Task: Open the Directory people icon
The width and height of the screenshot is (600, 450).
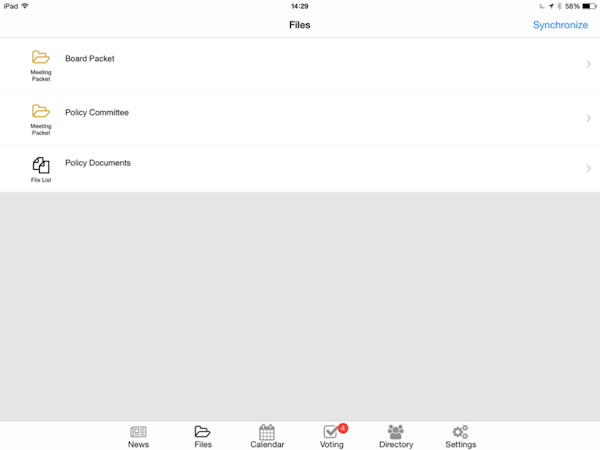Action: [396, 432]
